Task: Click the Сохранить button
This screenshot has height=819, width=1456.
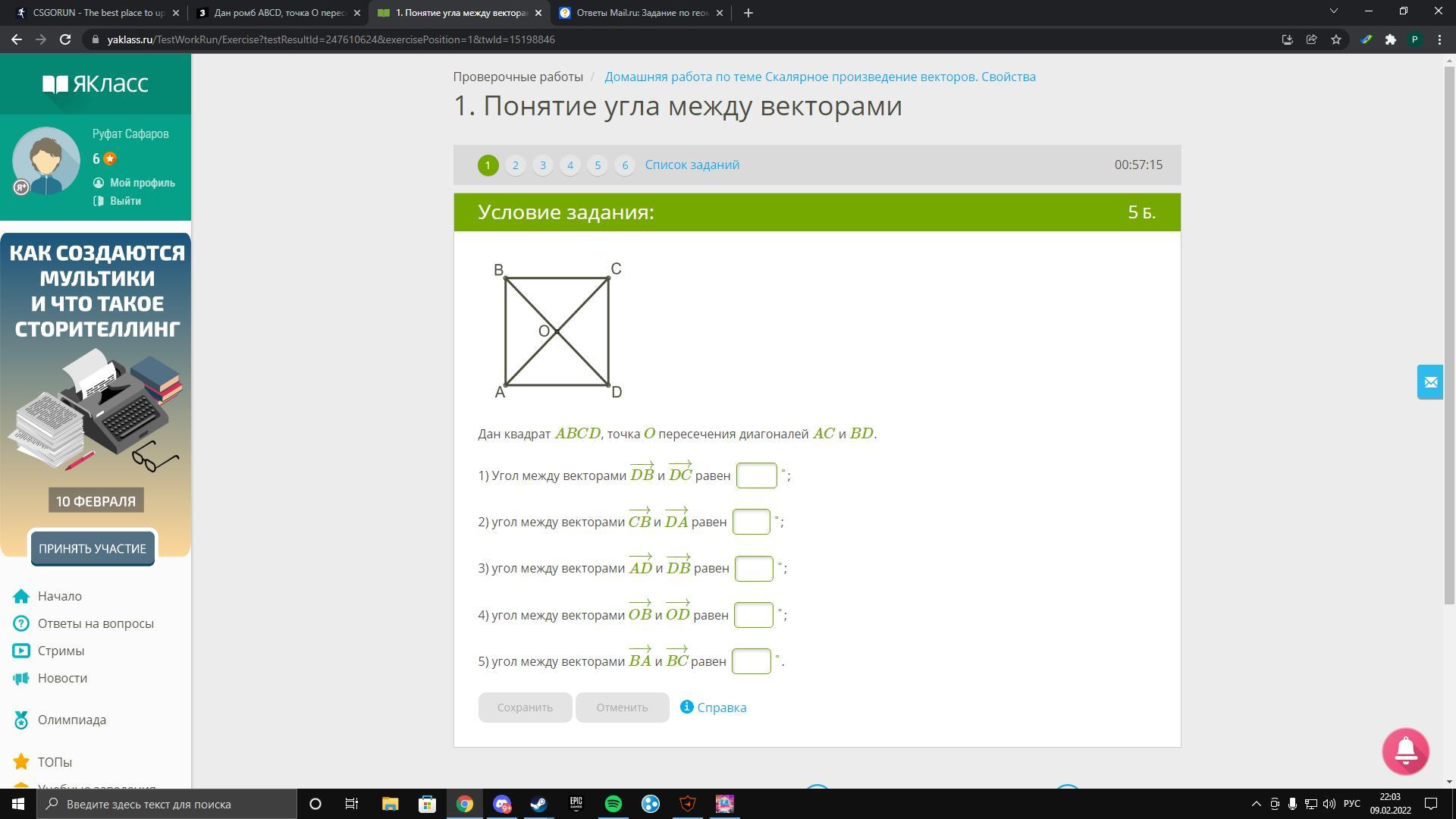Action: (525, 707)
